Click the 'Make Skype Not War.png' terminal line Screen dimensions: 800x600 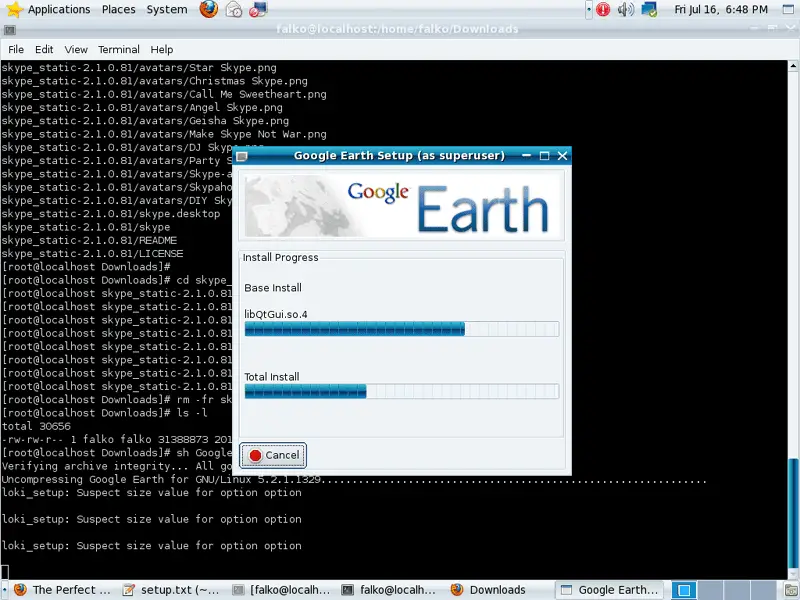164,134
